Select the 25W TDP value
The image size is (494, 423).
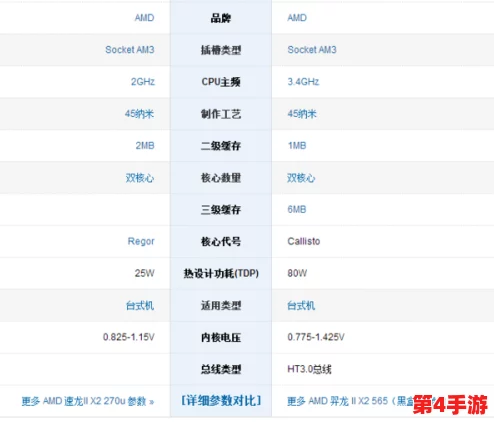(x=145, y=273)
